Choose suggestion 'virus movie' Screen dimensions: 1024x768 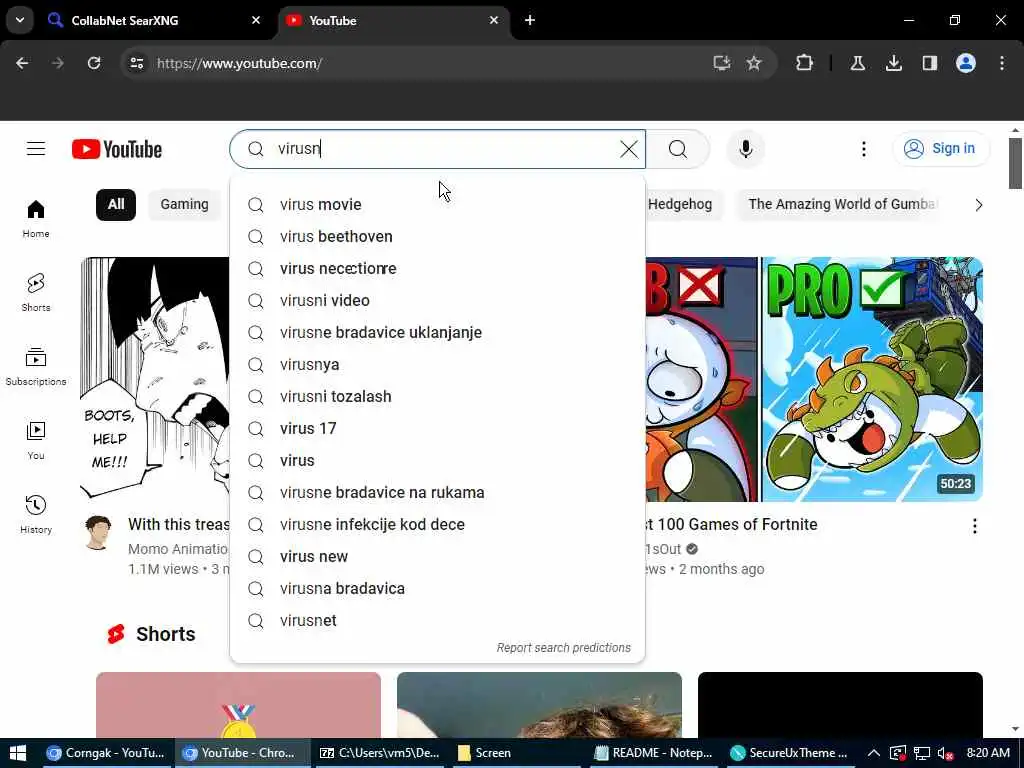[438, 204]
